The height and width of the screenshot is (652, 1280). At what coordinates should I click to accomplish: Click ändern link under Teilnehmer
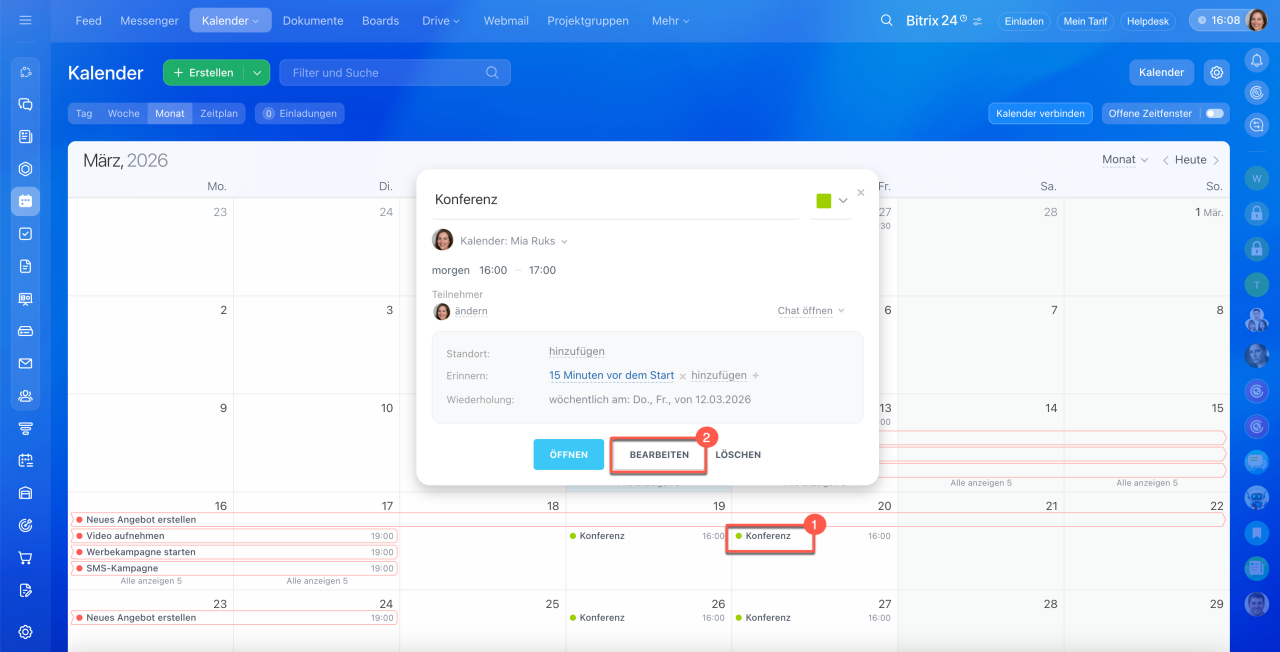[471, 311]
